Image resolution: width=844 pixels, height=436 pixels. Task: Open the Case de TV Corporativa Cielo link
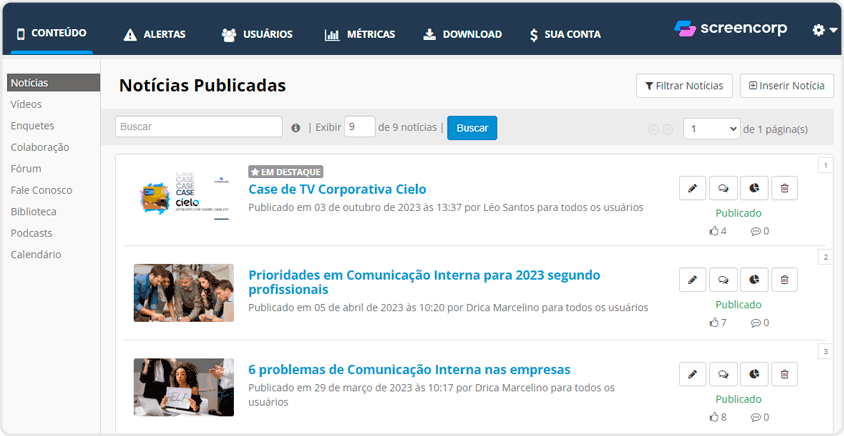[337, 189]
